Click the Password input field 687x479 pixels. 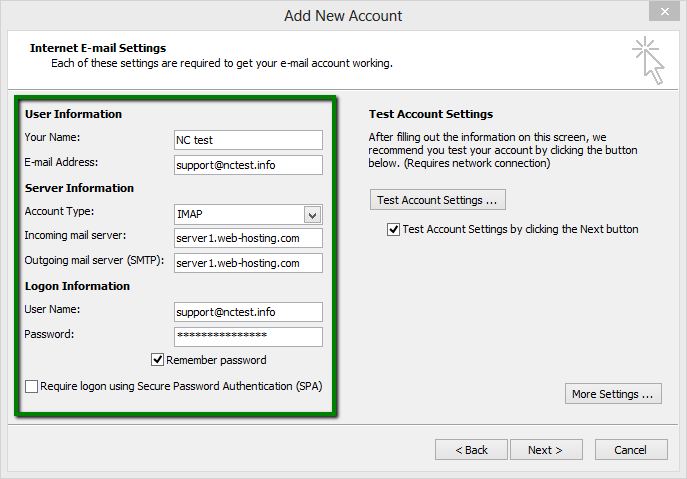click(x=248, y=337)
